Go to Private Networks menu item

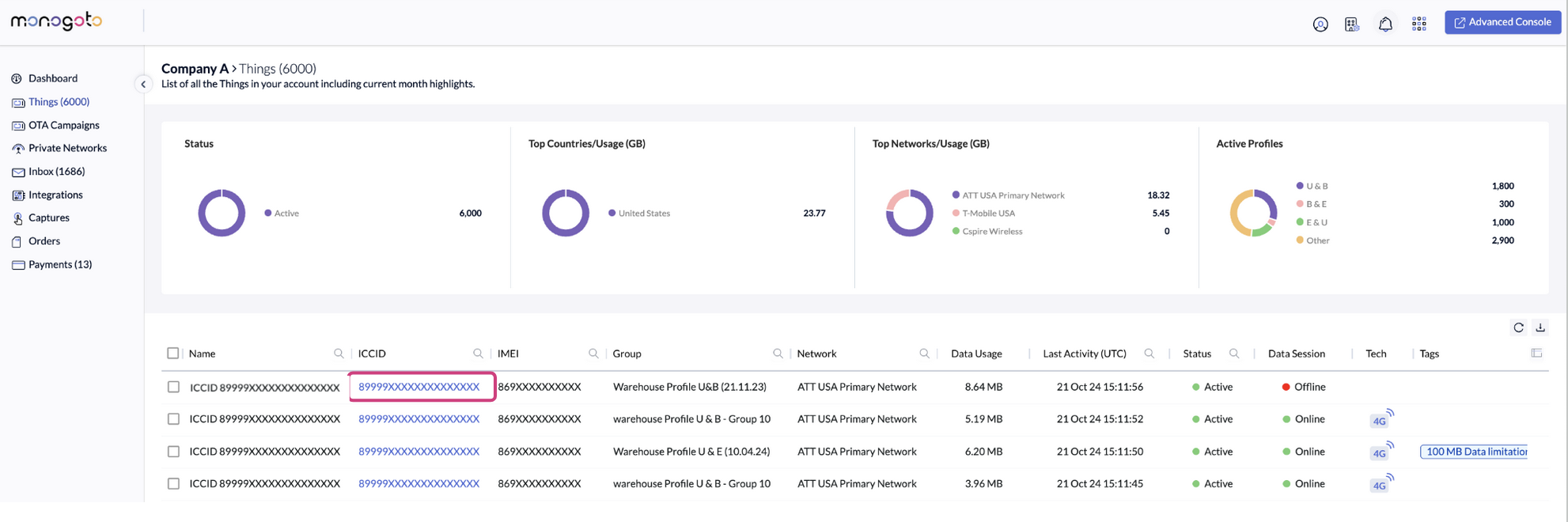67,148
